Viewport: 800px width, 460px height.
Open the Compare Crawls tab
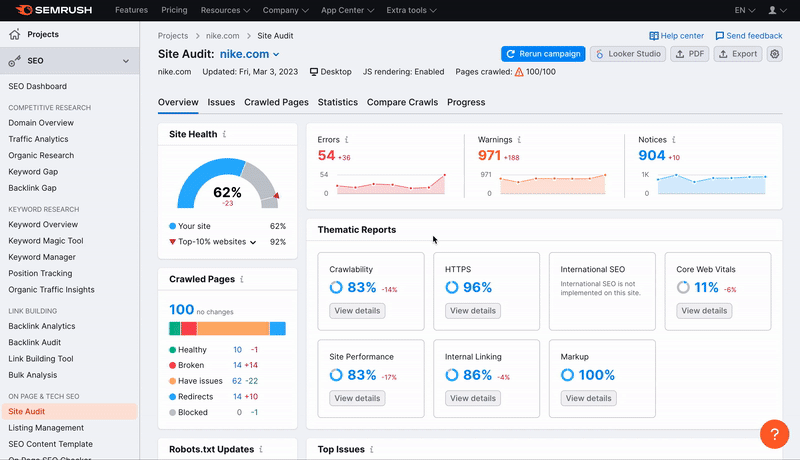pos(402,103)
